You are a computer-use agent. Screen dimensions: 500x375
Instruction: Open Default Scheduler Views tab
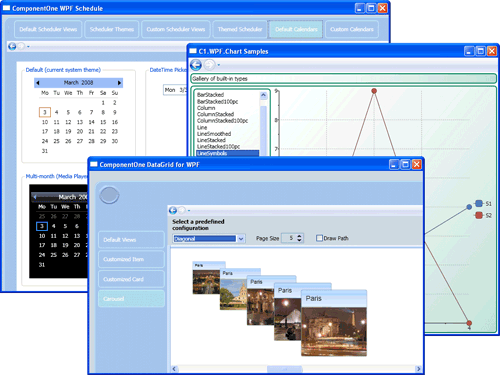[x=48, y=29]
